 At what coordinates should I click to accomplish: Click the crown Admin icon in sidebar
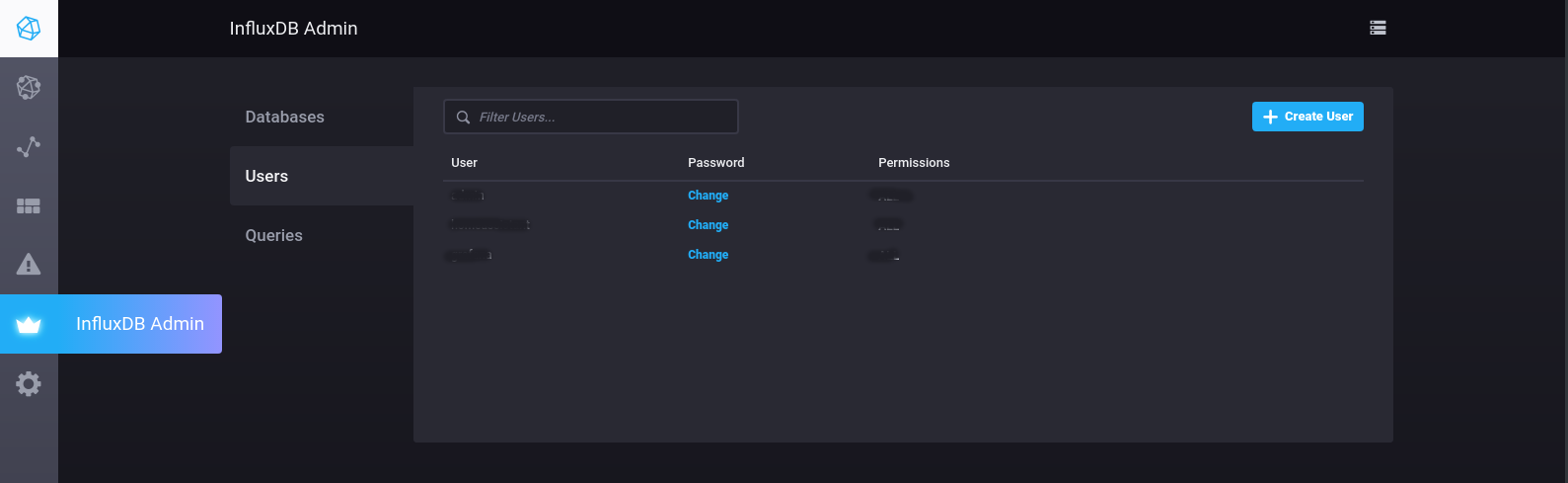pos(29,325)
